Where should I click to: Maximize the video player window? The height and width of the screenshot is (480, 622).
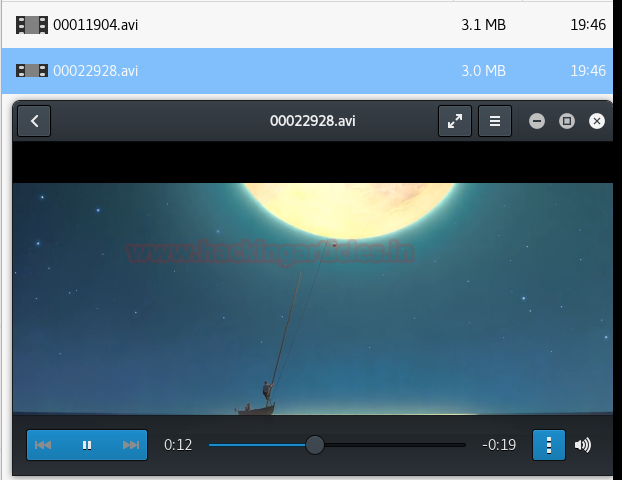pos(567,121)
